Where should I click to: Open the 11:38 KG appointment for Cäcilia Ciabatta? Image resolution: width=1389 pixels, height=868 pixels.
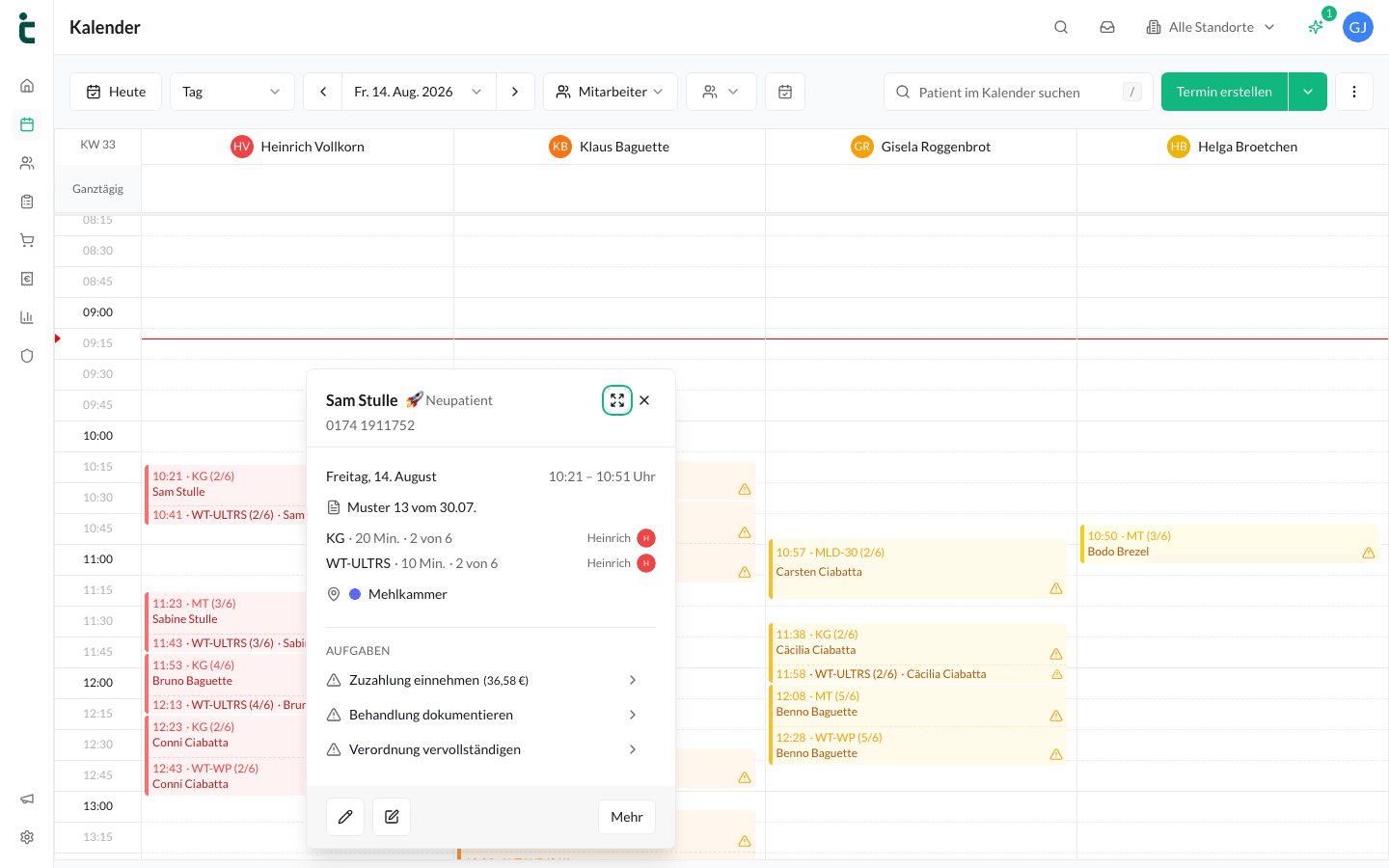917,642
